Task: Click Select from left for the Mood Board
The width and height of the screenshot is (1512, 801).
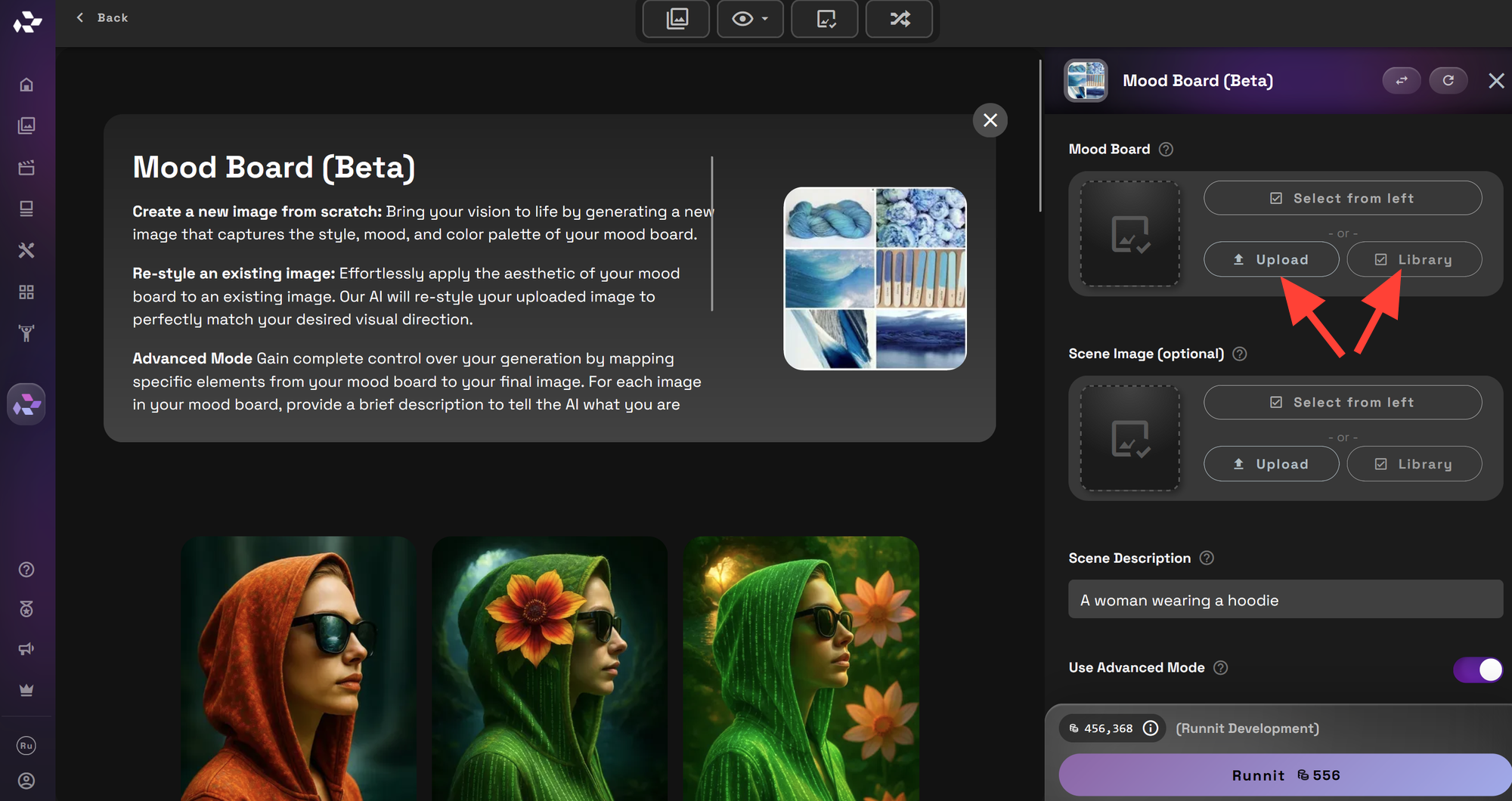Action: click(1343, 197)
